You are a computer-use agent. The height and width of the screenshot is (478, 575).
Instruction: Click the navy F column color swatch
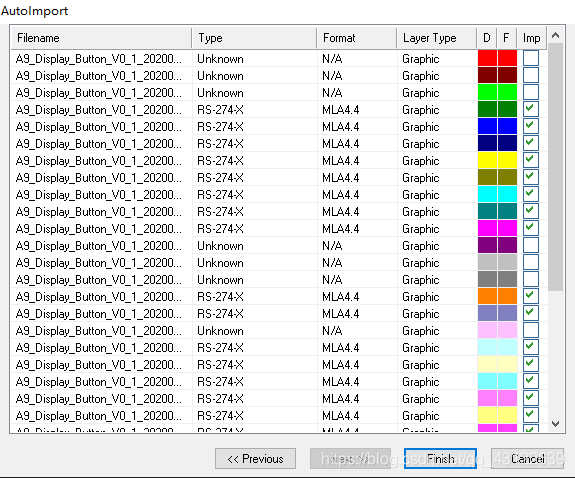[x=508, y=143]
